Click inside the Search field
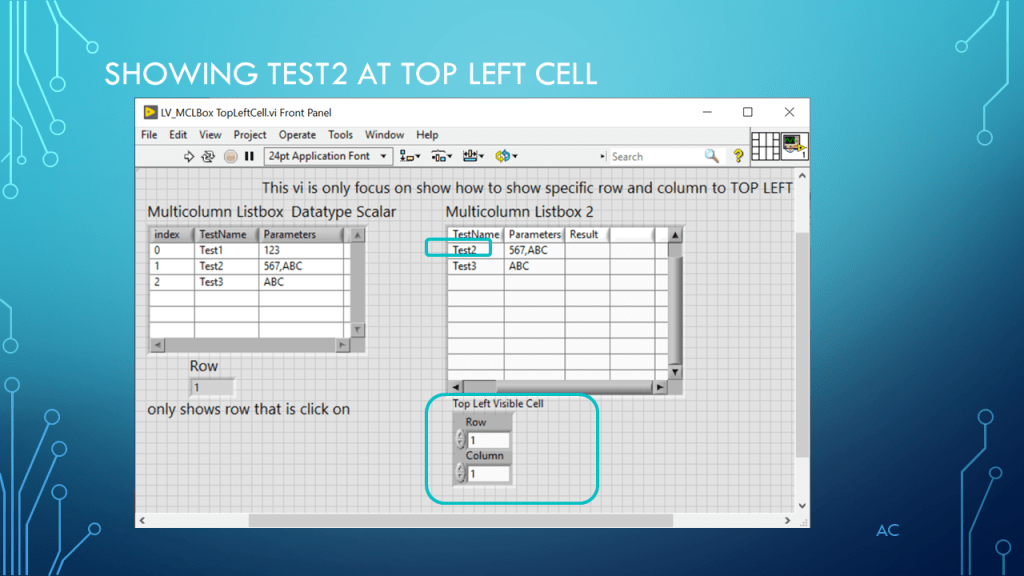 point(655,156)
